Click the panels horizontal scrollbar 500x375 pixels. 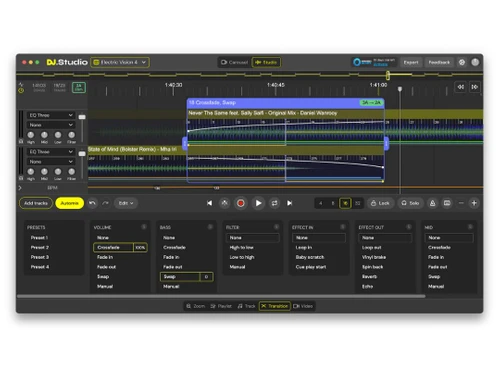tap(221, 296)
